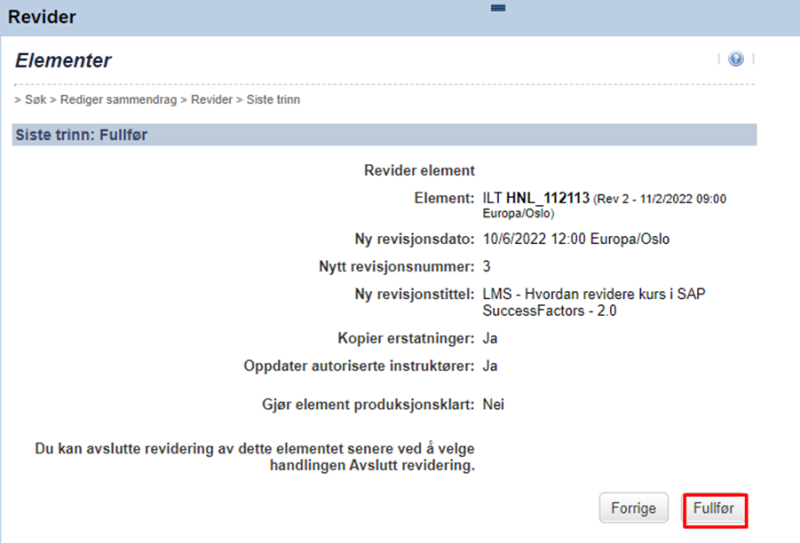
Task: Click the Ja value for Oppdater autoriserte instruktører
Action: point(490,366)
